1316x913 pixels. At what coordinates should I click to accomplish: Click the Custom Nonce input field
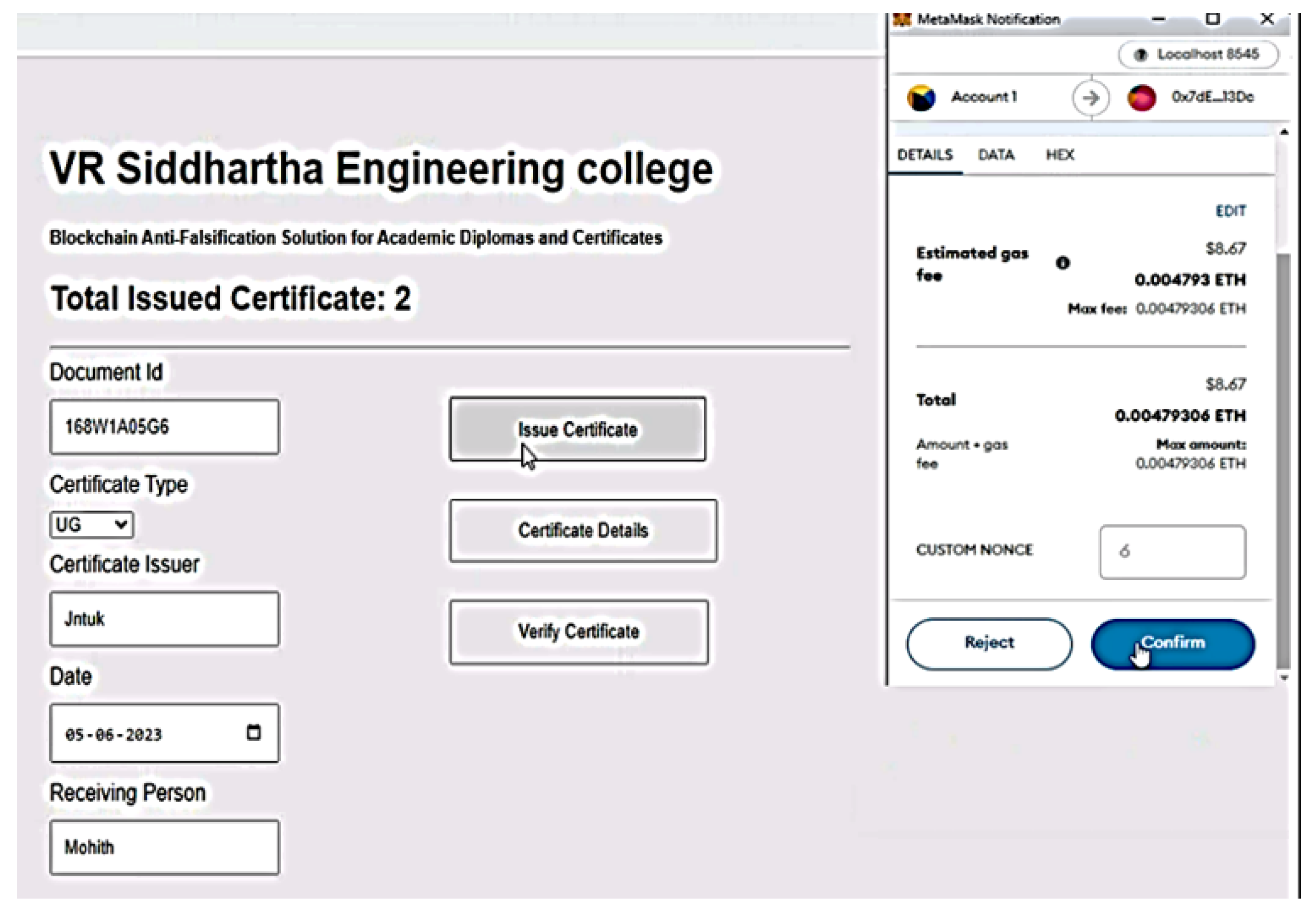coord(1172,551)
